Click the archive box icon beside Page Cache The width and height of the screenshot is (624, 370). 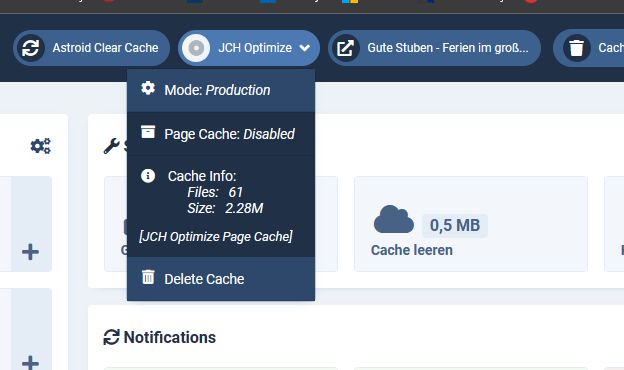(x=148, y=132)
